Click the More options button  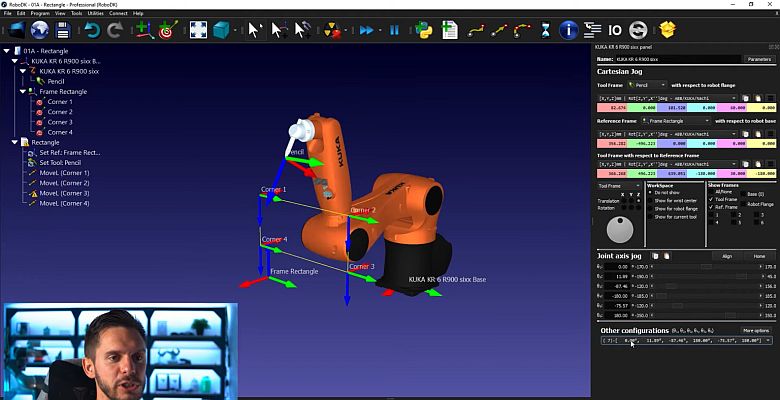click(x=756, y=330)
